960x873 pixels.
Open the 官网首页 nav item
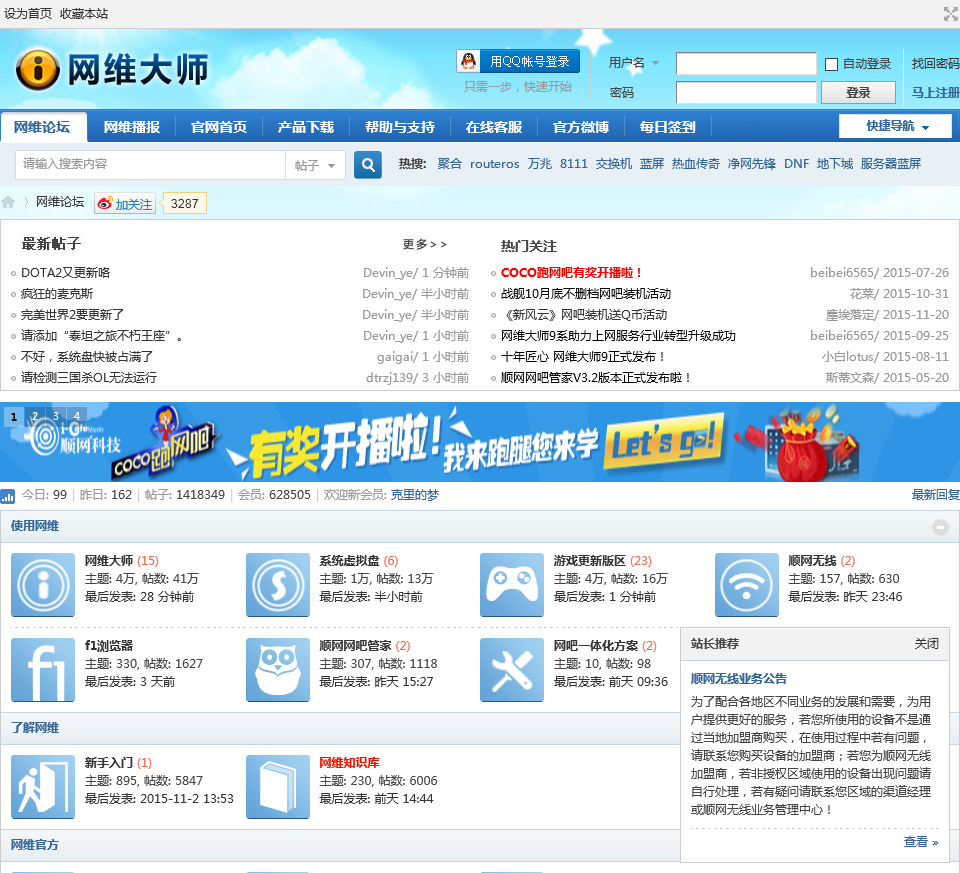(x=219, y=127)
